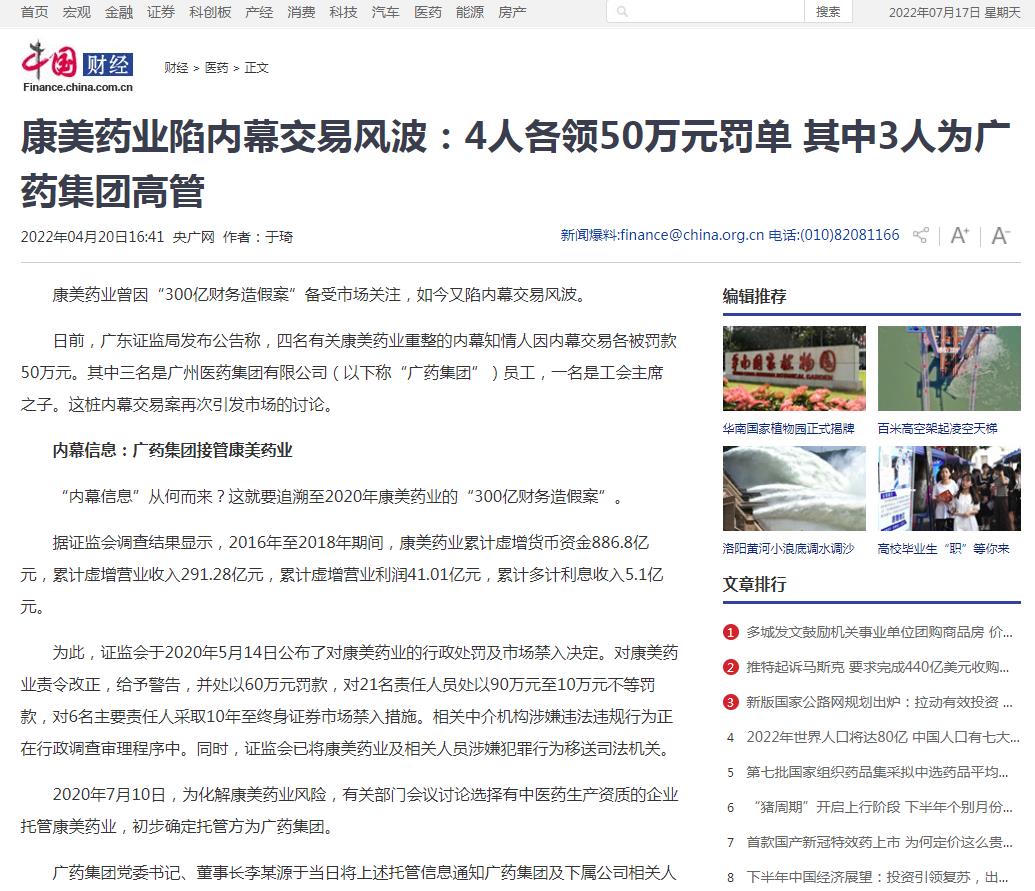
Task: Open link 洛阳黄河小浪底调水调沙
Action: pyautogui.click(x=789, y=549)
